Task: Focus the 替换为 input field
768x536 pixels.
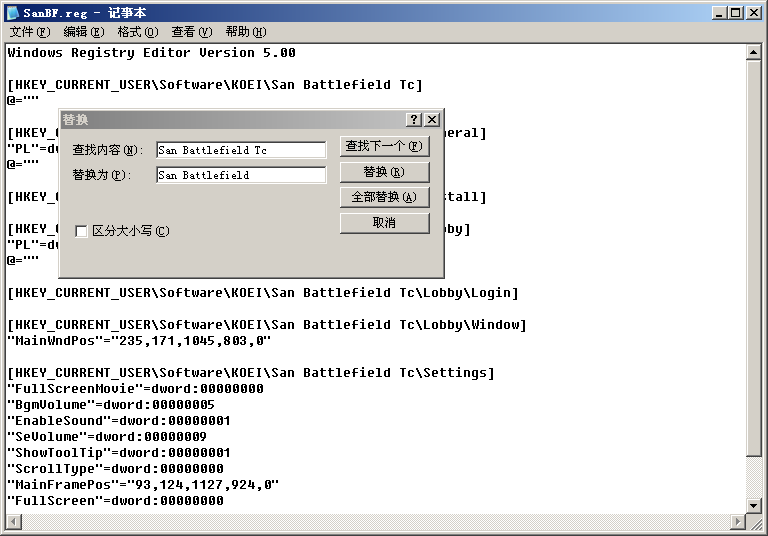Action: tap(241, 175)
